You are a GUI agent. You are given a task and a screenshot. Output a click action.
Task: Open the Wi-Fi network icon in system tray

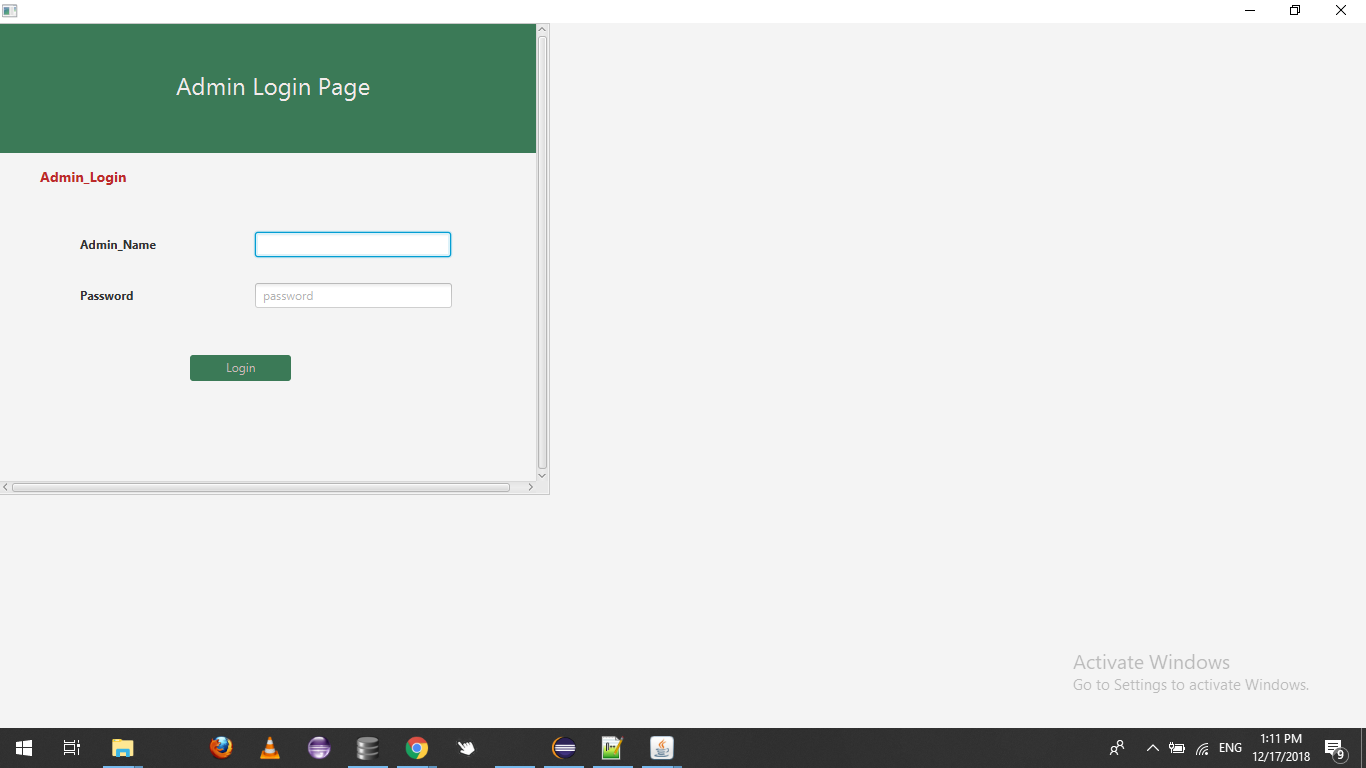(1201, 747)
